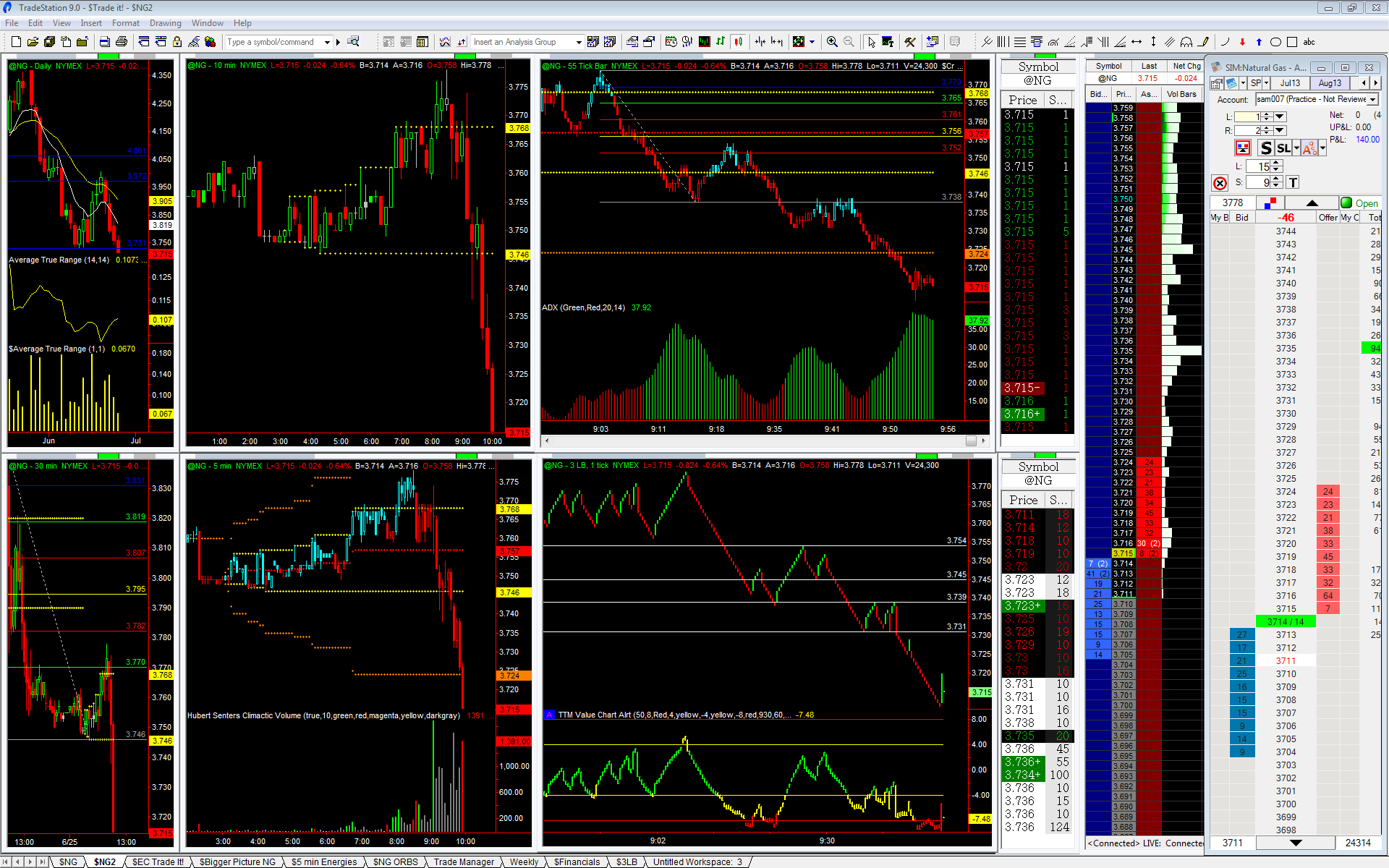Open a workspace with the folder icon
Image resolution: width=1389 pixels, height=868 pixels.
33,42
